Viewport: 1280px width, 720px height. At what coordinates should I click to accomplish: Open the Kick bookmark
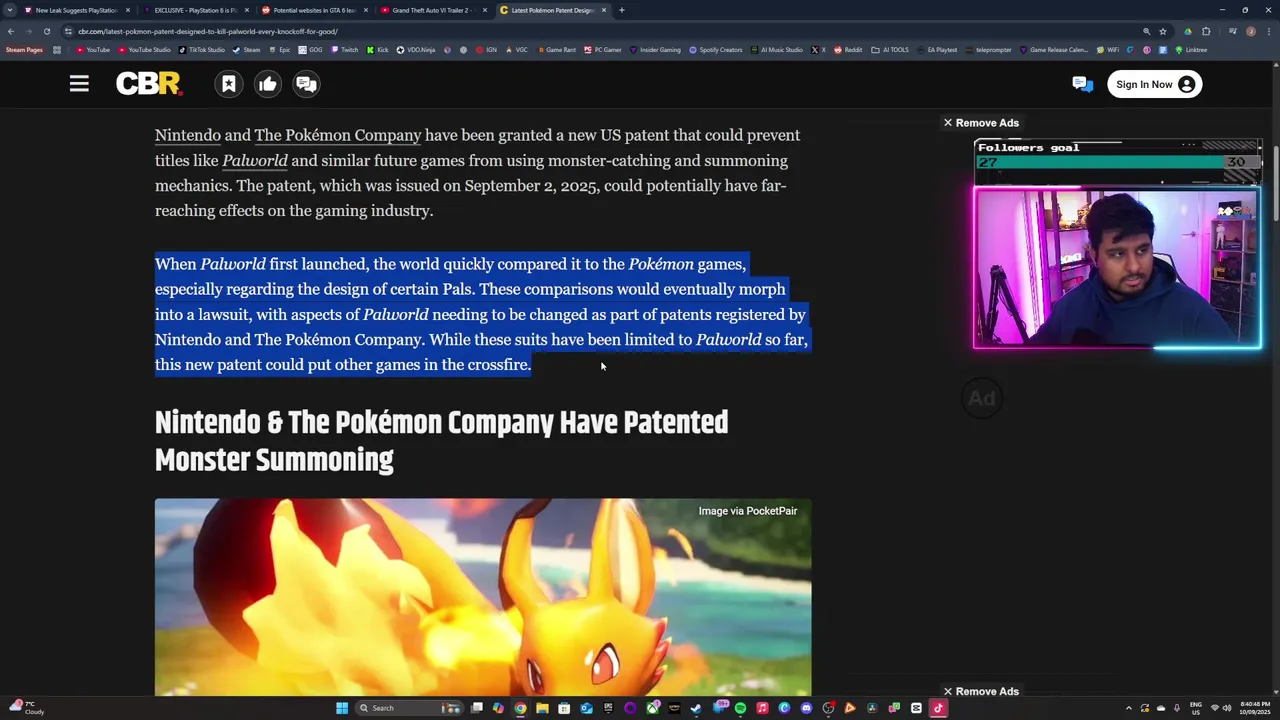click(378, 50)
